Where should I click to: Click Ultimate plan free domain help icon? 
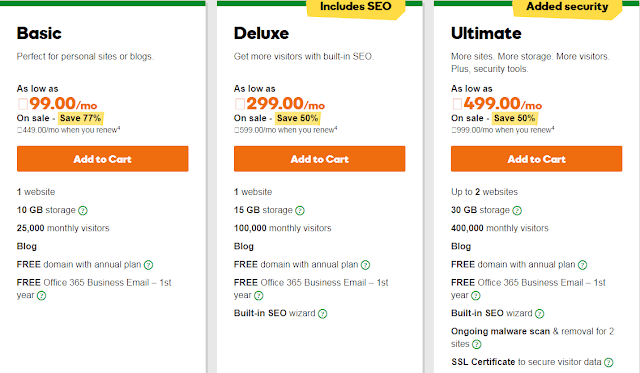(583, 265)
